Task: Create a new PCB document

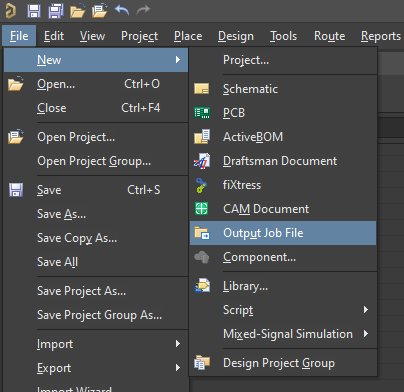Action: tap(283, 113)
